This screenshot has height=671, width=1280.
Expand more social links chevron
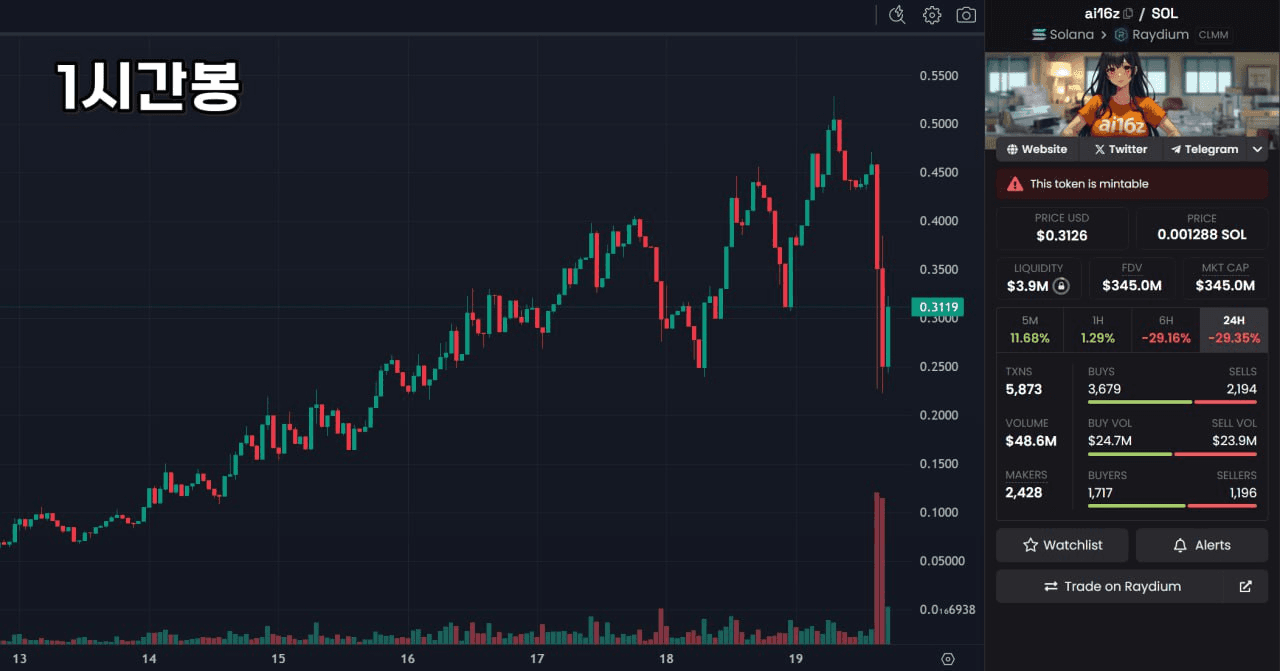[x=1257, y=150]
